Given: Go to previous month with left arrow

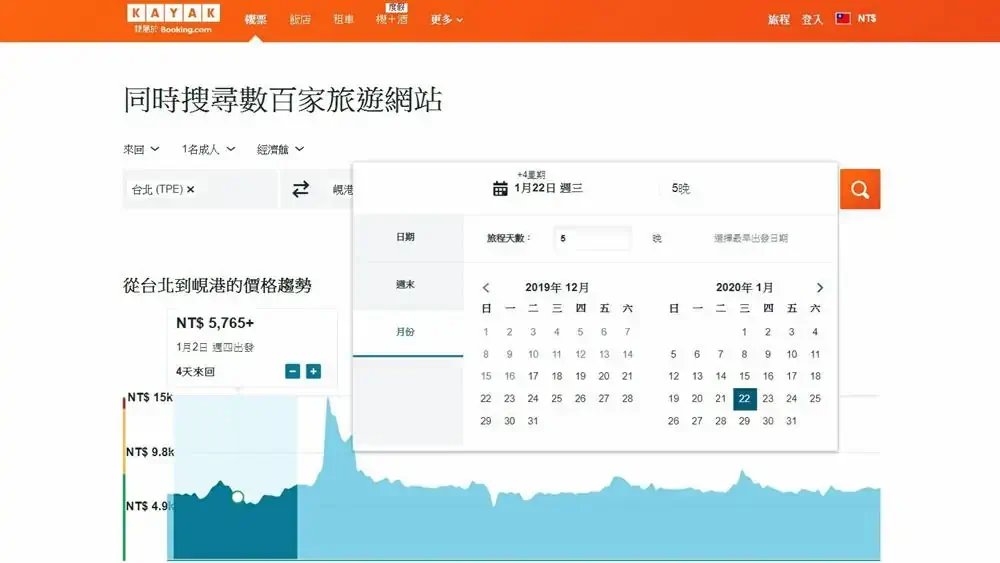Looking at the screenshot, I should click(x=486, y=288).
